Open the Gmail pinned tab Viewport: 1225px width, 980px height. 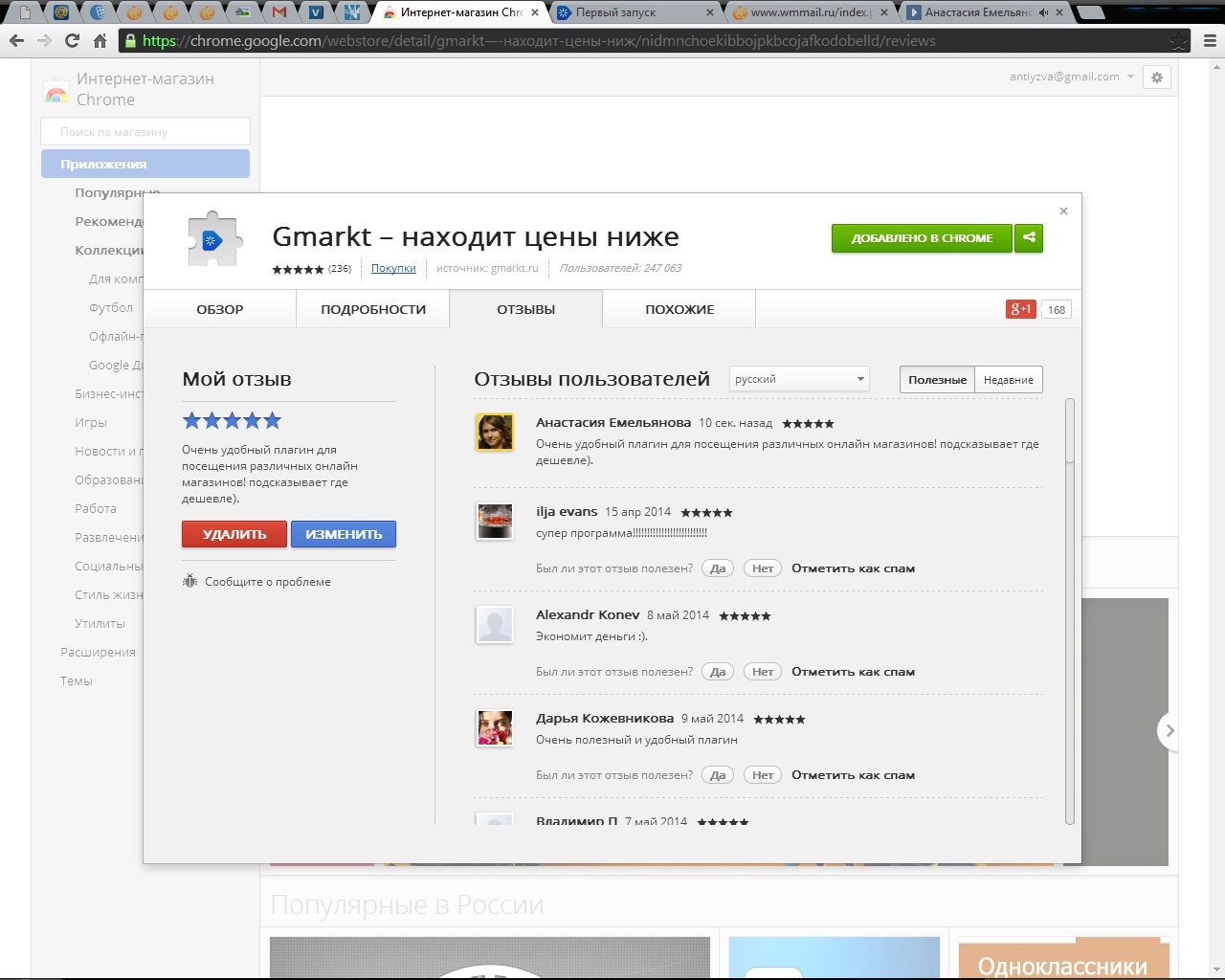279,12
